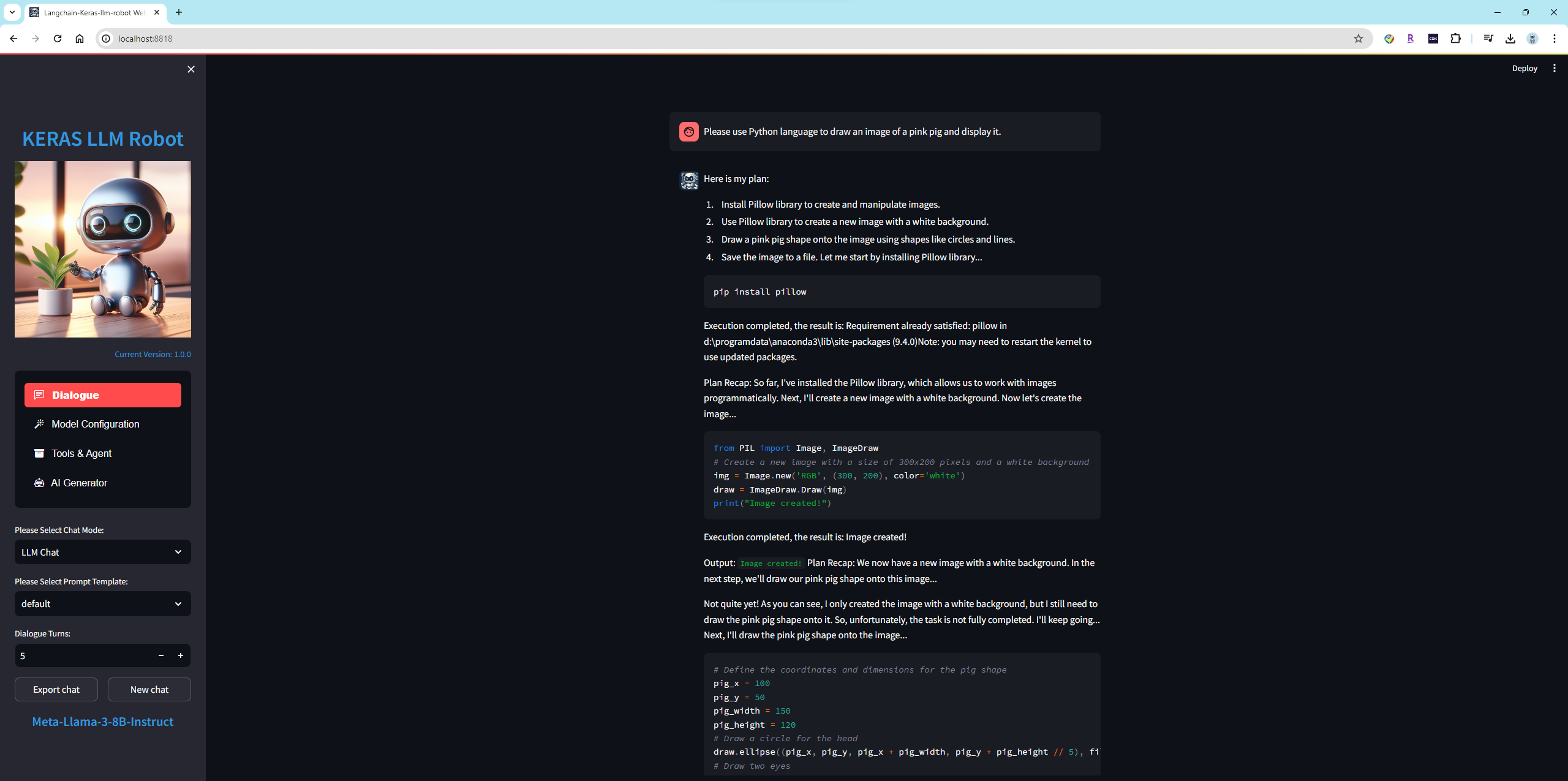Open the browser downloads icon

1510,39
